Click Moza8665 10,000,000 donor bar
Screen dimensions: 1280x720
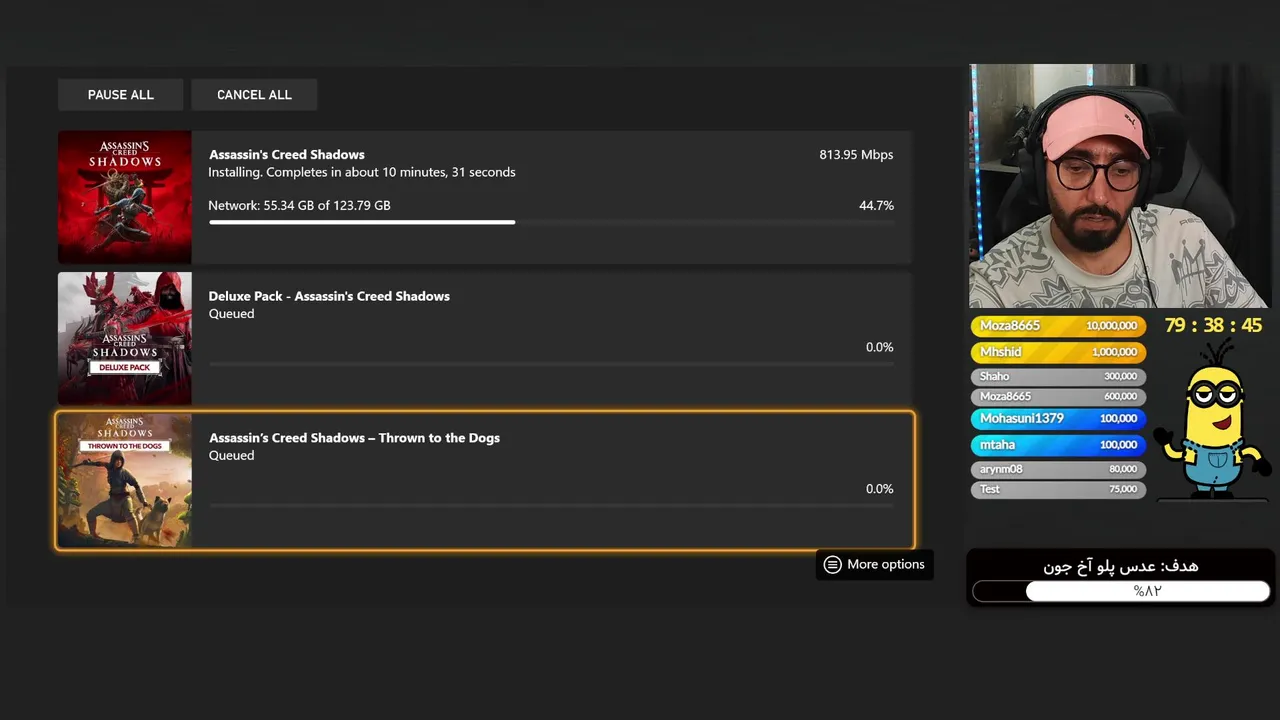click(1058, 326)
